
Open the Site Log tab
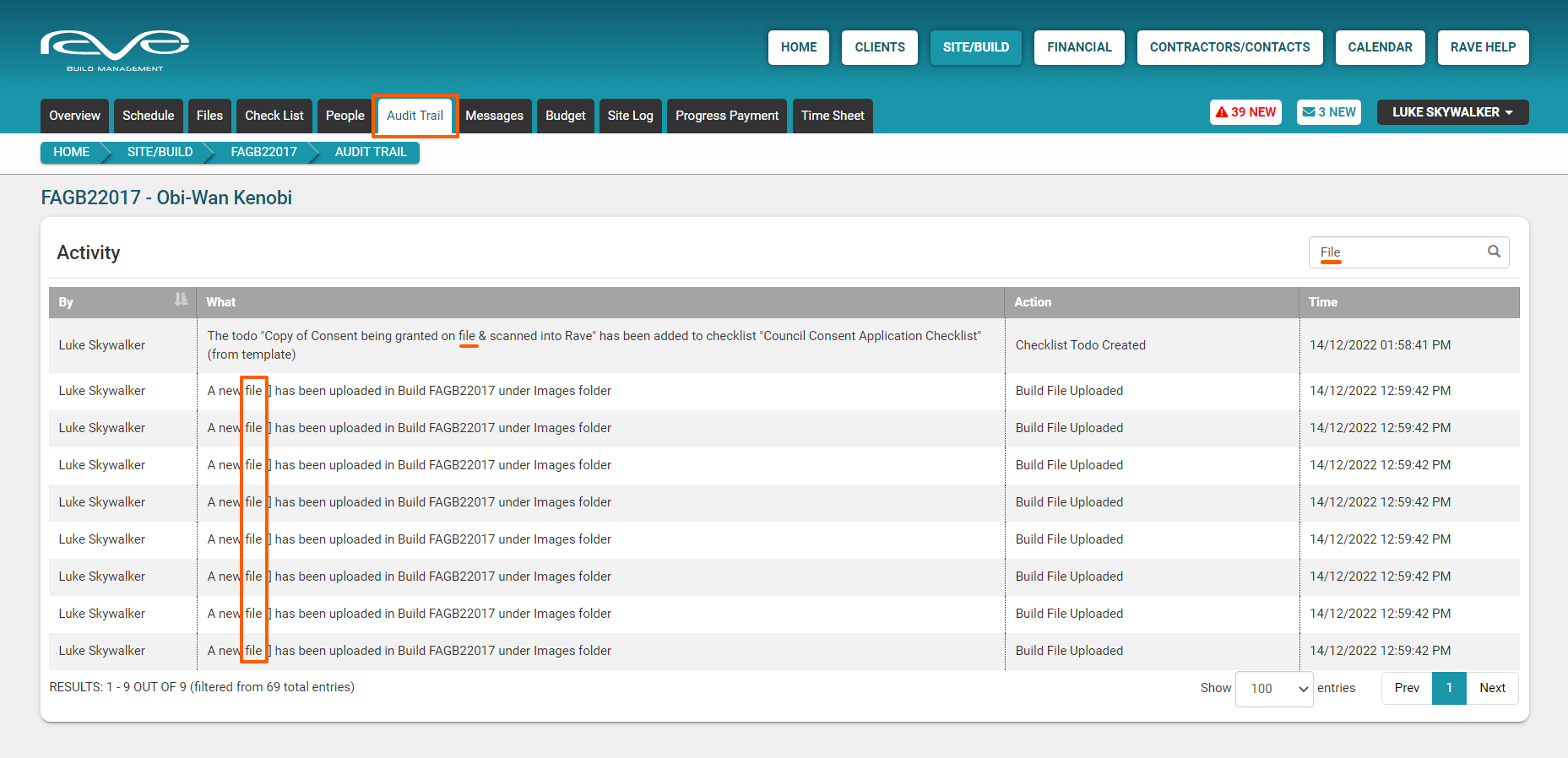(x=630, y=116)
